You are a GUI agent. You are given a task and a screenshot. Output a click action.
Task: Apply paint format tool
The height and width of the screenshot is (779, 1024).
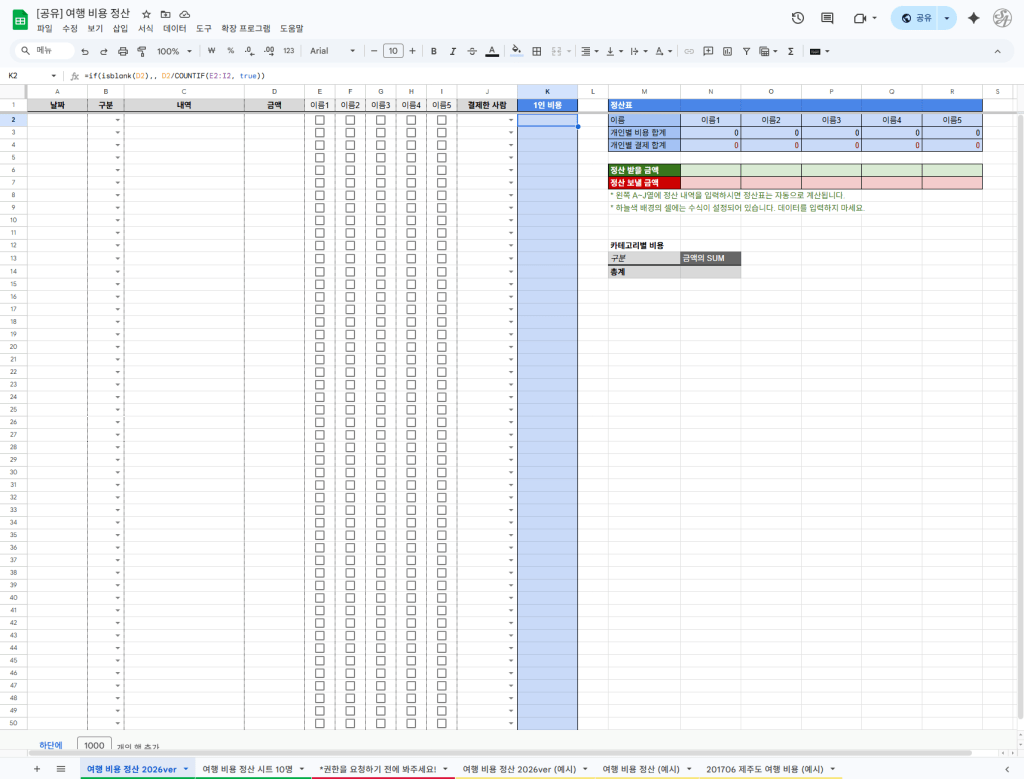click(x=141, y=51)
